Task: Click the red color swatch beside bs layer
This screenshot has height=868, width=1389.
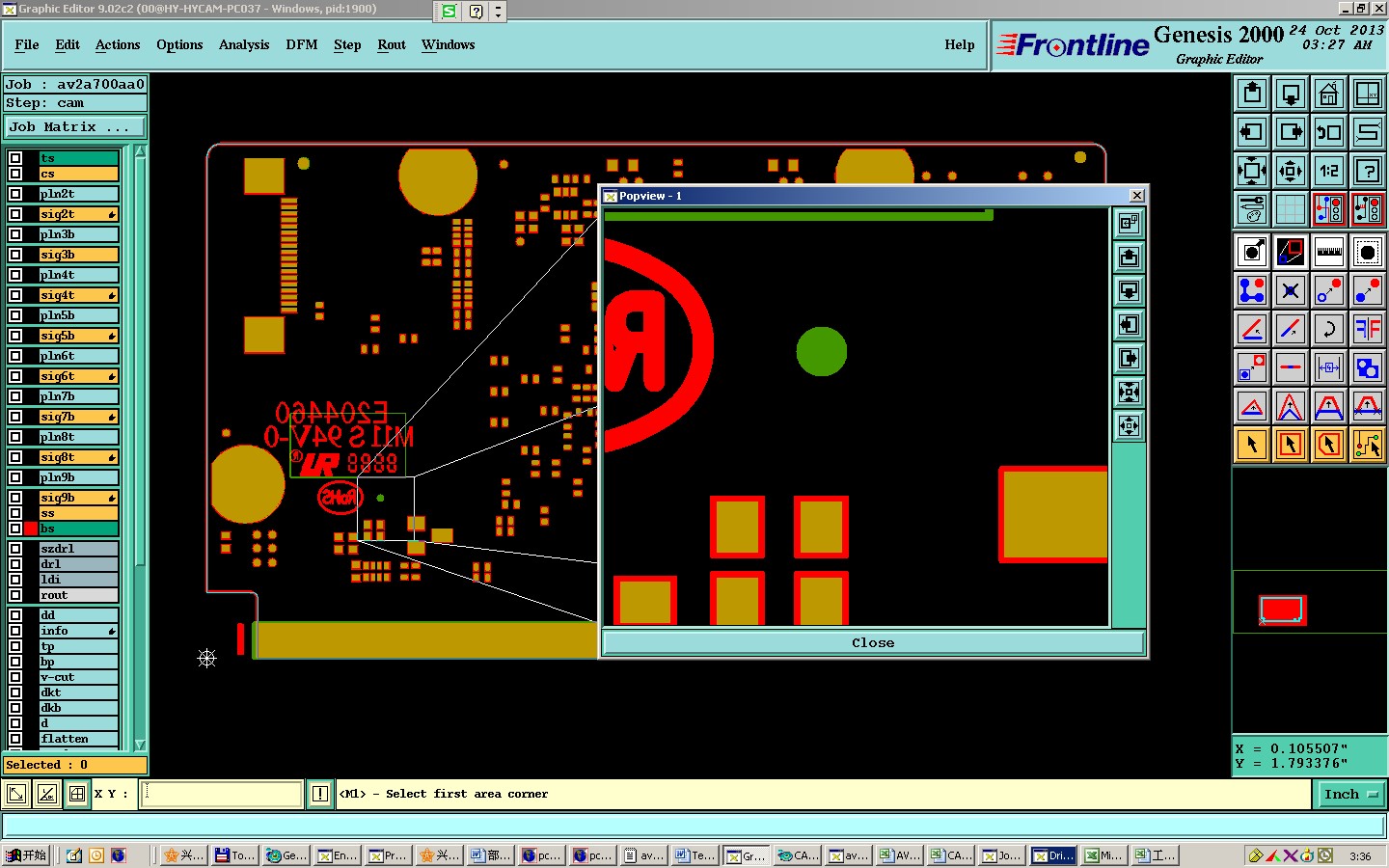Action: tap(31, 529)
